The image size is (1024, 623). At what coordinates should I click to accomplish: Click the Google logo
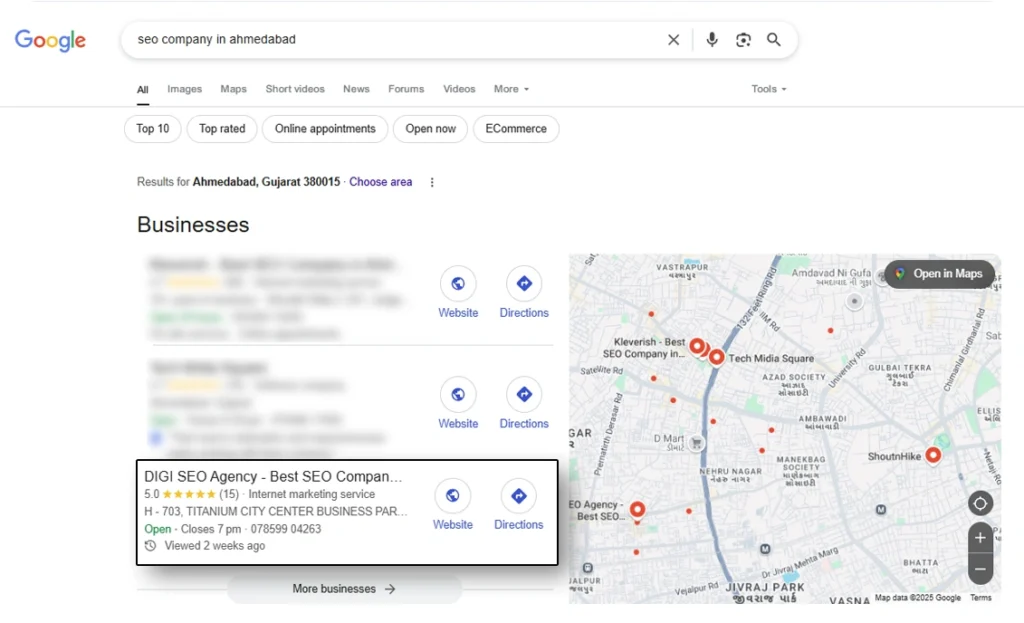point(50,40)
